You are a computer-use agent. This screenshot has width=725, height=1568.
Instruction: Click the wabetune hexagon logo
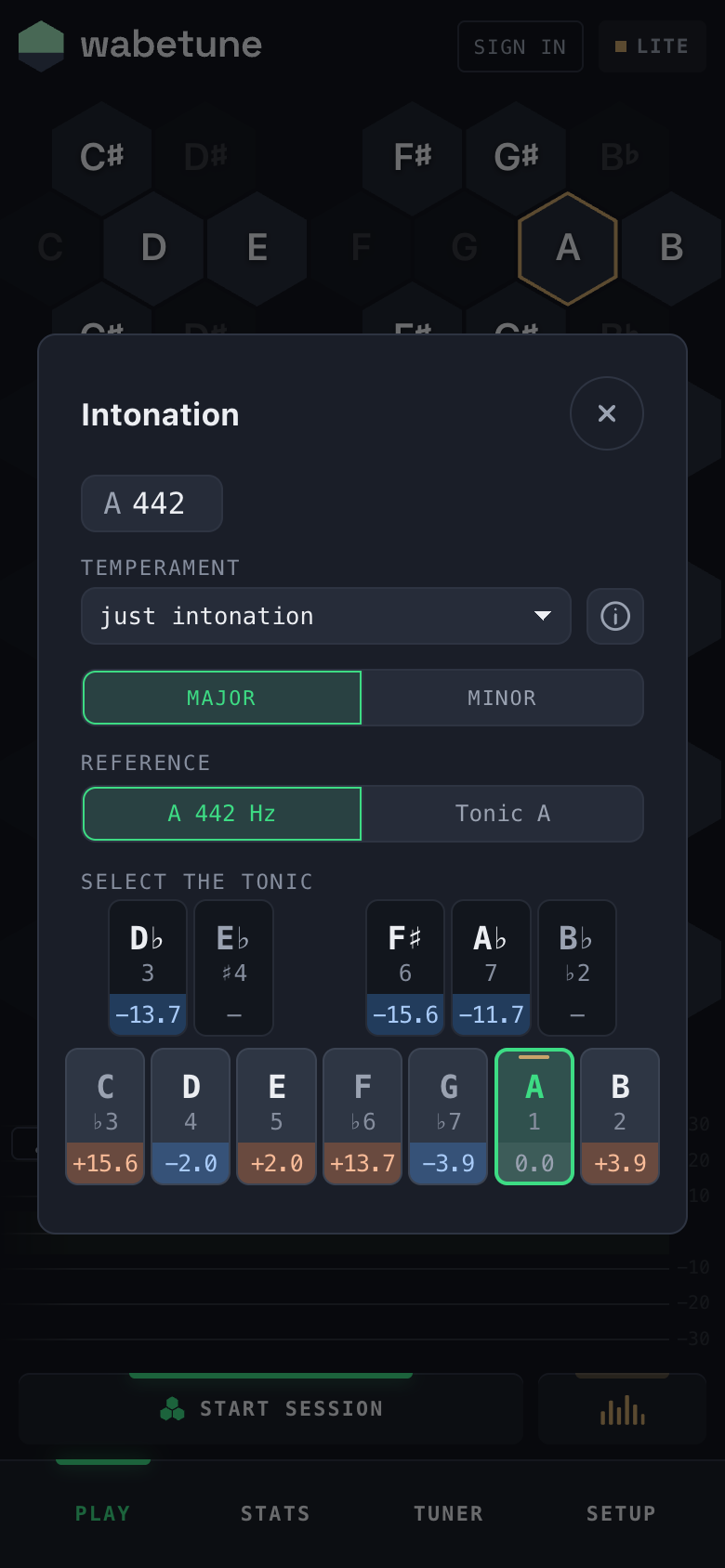pyautogui.click(x=41, y=46)
